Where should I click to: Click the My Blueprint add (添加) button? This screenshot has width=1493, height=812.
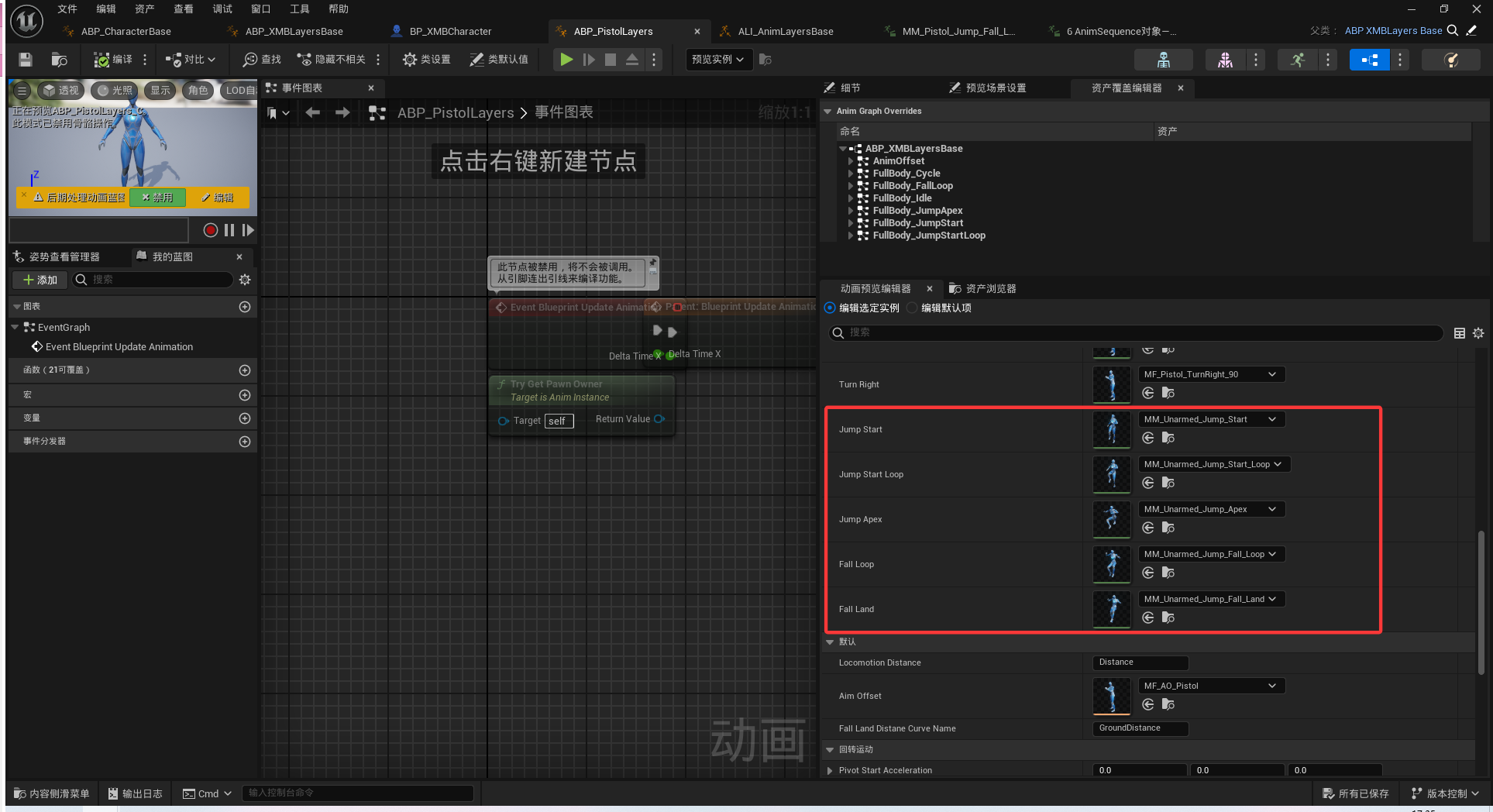[40, 280]
